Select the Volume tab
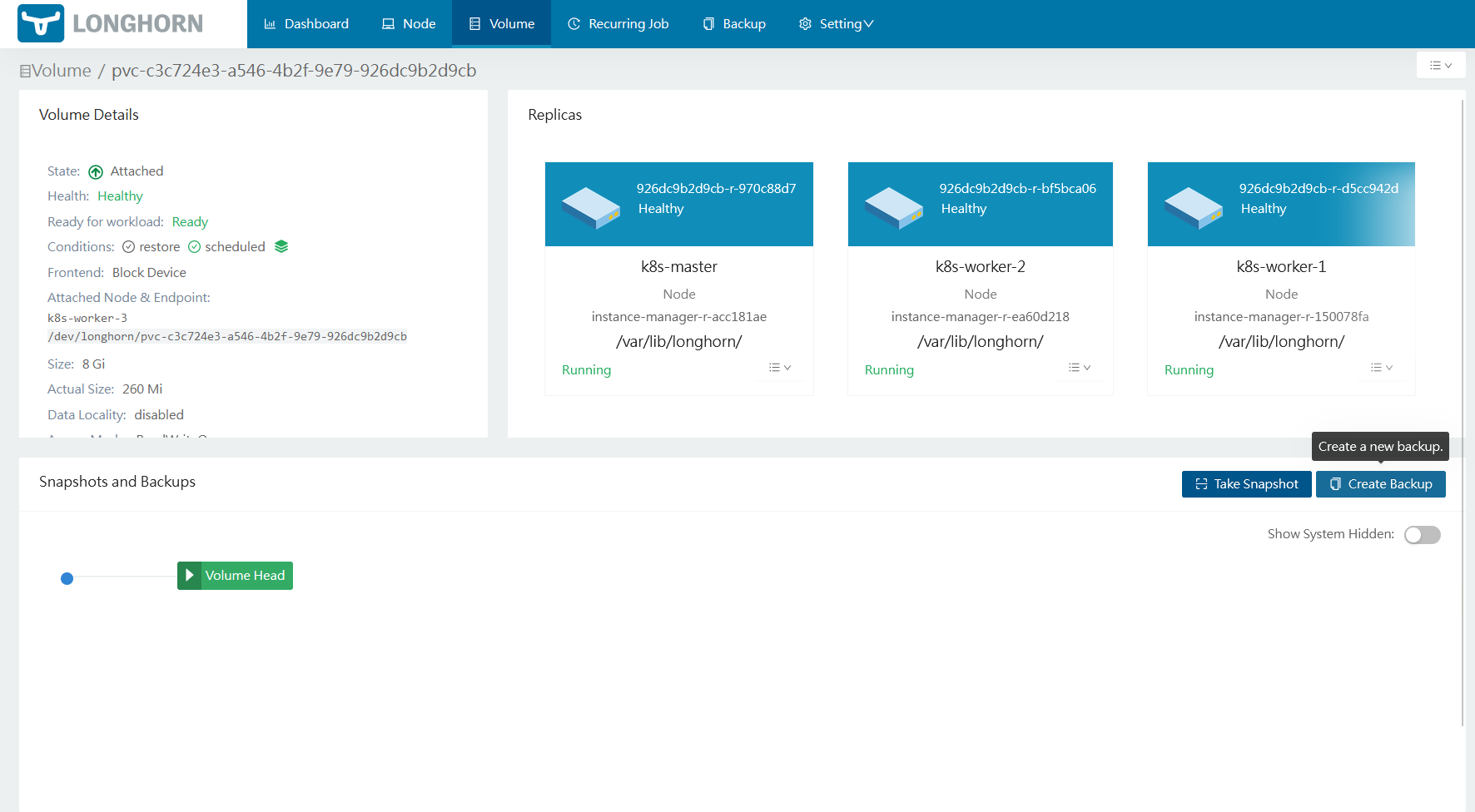Image resolution: width=1475 pixels, height=812 pixels. pyautogui.click(x=502, y=23)
